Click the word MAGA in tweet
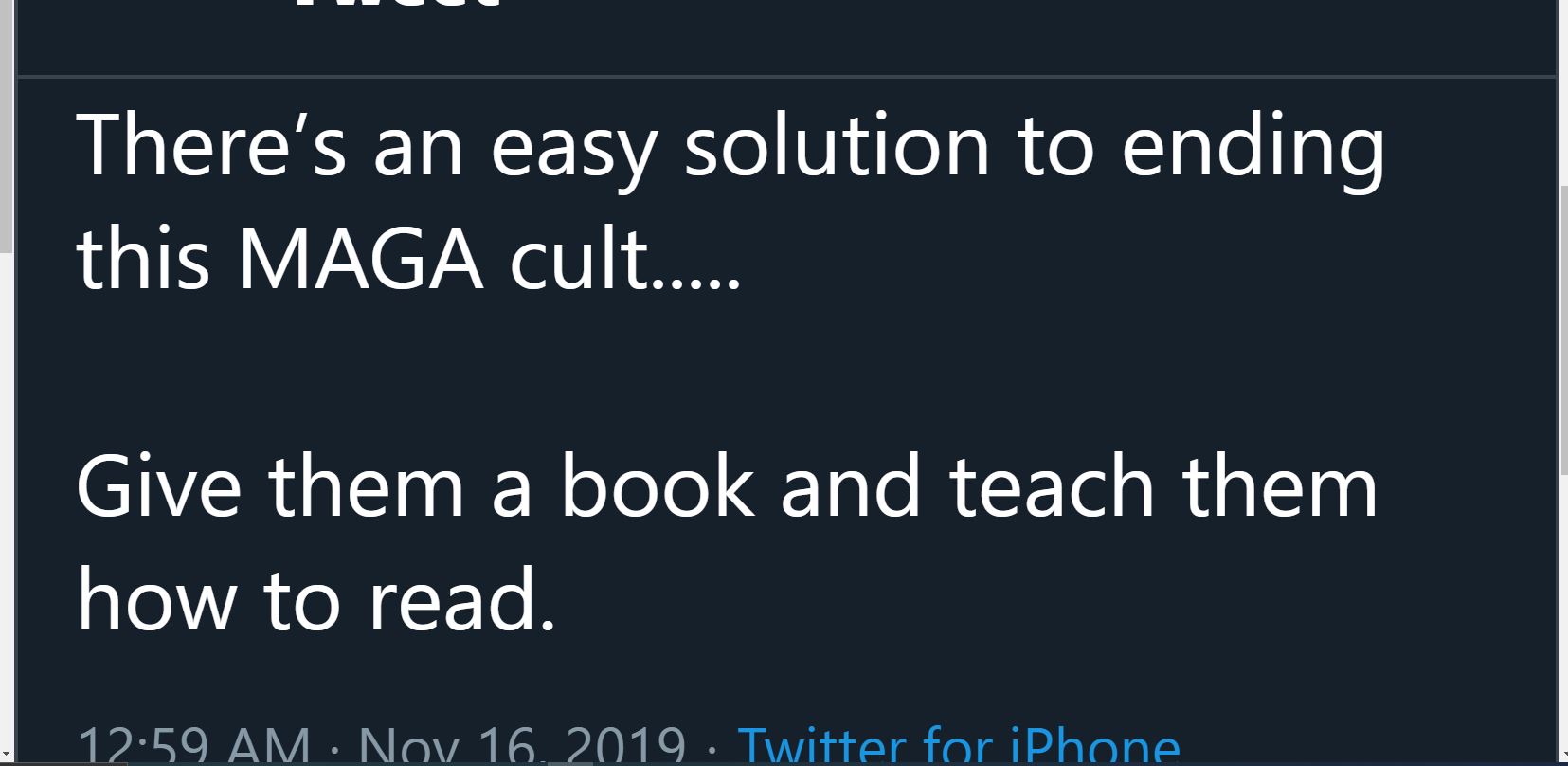1568x766 pixels. coord(361,259)
